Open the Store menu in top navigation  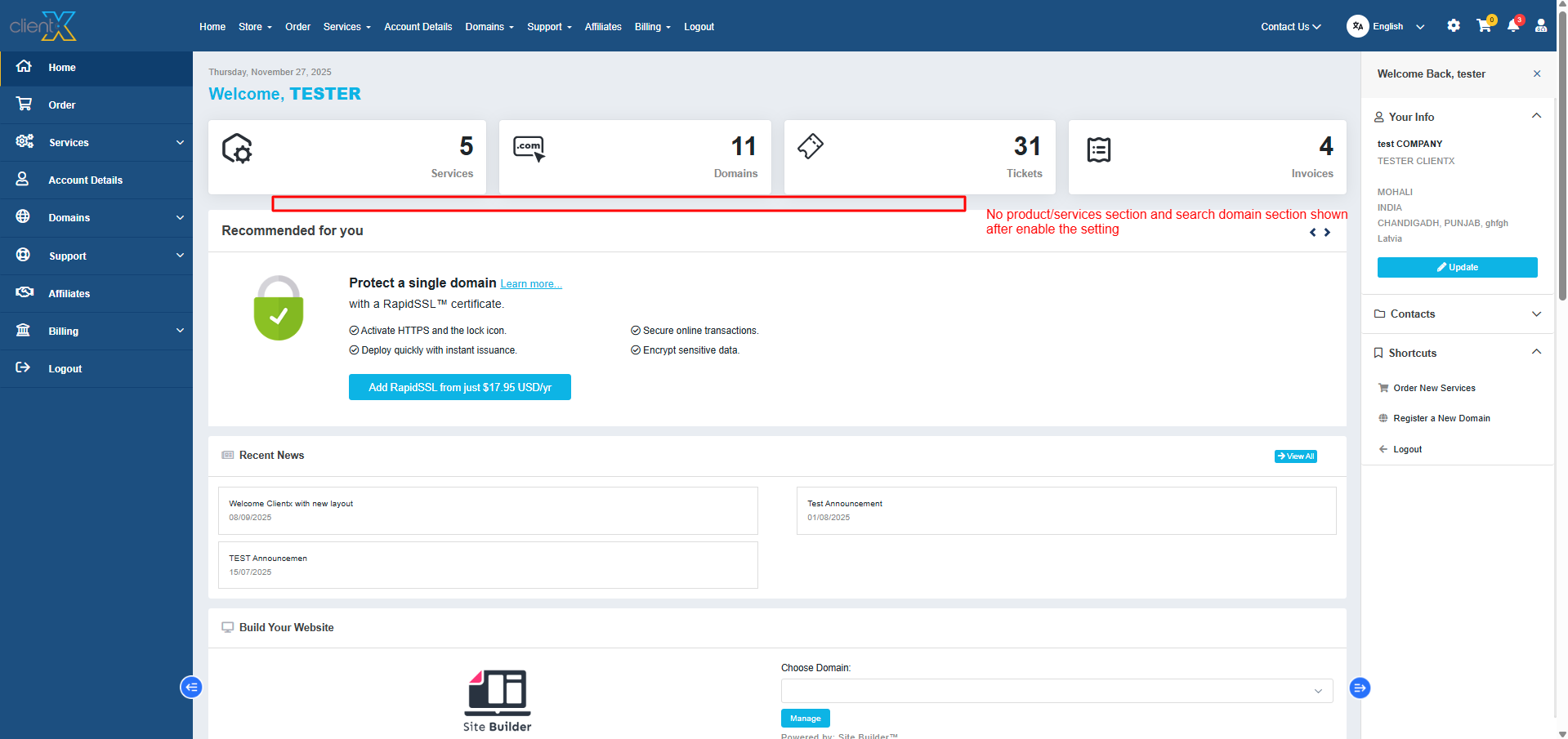255,27
